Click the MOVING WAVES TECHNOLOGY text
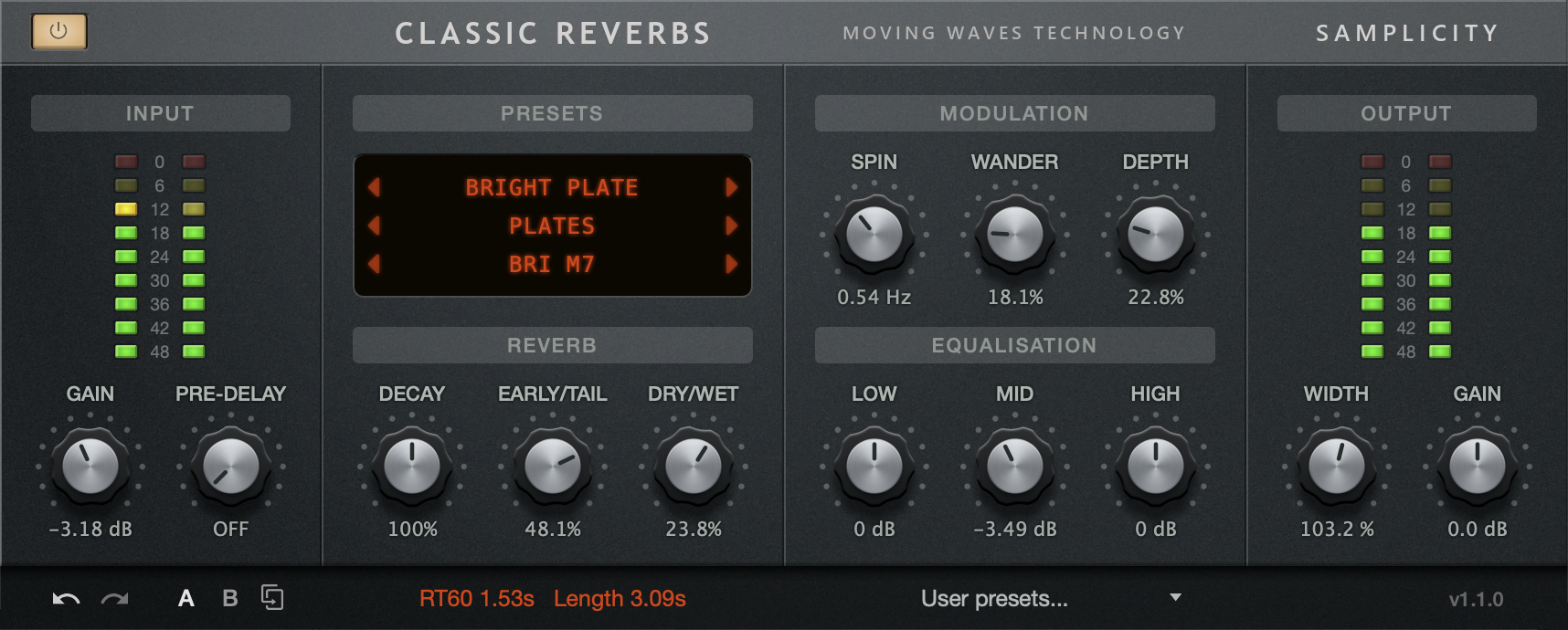The height and width of the screenshot is (630, 1568). coord(1014,34)
